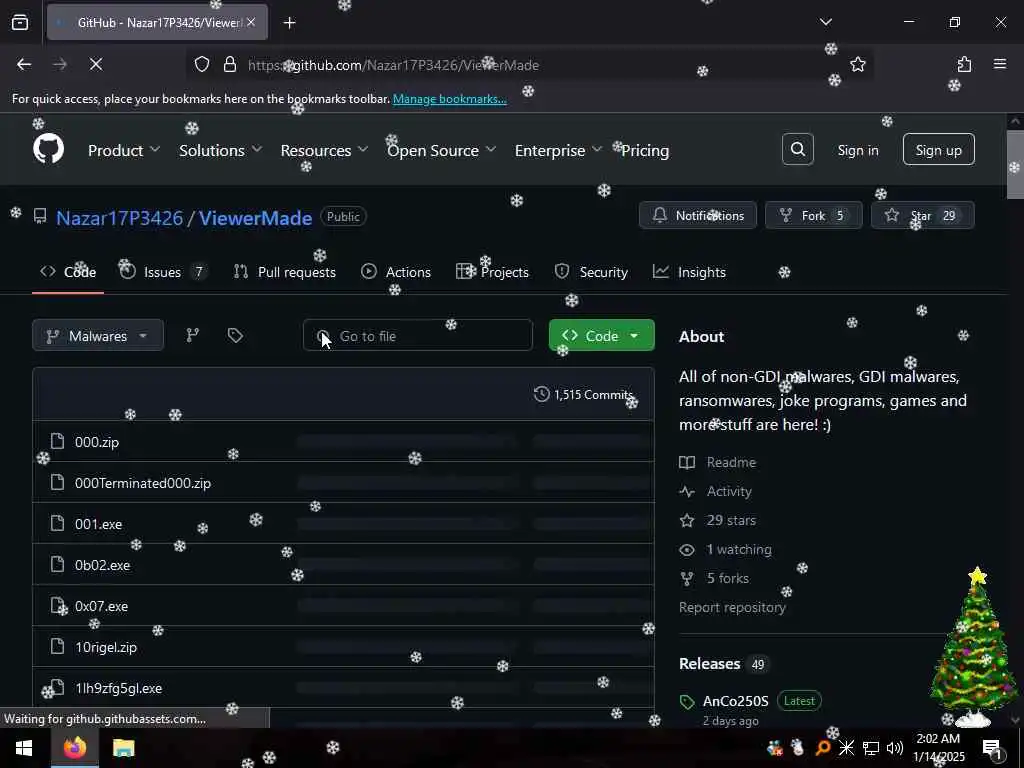Switch to Actions tab
This screenshot has width=1024, height=768.
pos(396,272)
